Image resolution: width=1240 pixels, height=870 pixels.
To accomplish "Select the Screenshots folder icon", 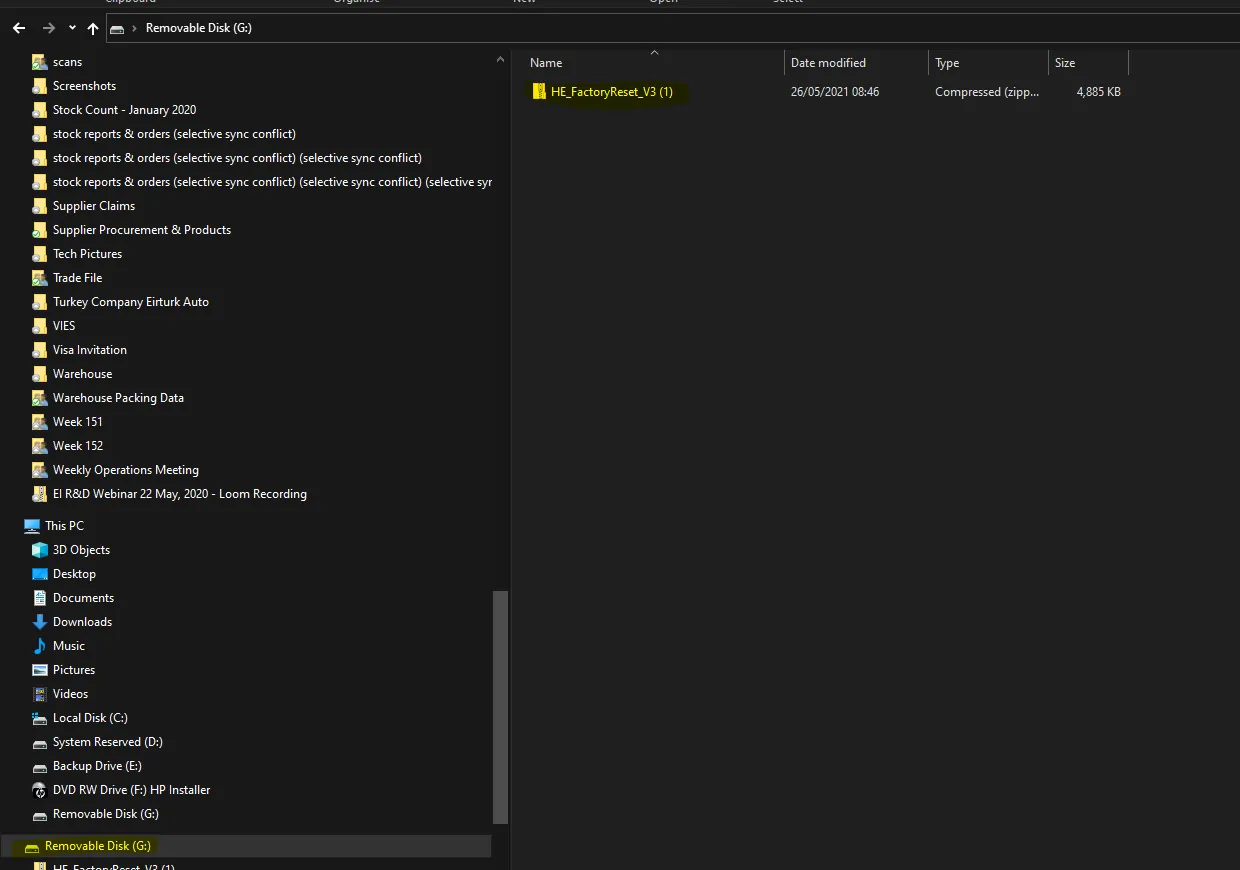I will coord(39,86).
